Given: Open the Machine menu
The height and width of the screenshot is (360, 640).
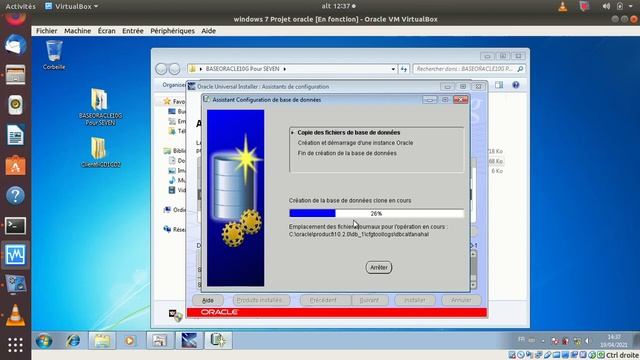Looking at the screenshot, I should (x=78, y=31).
